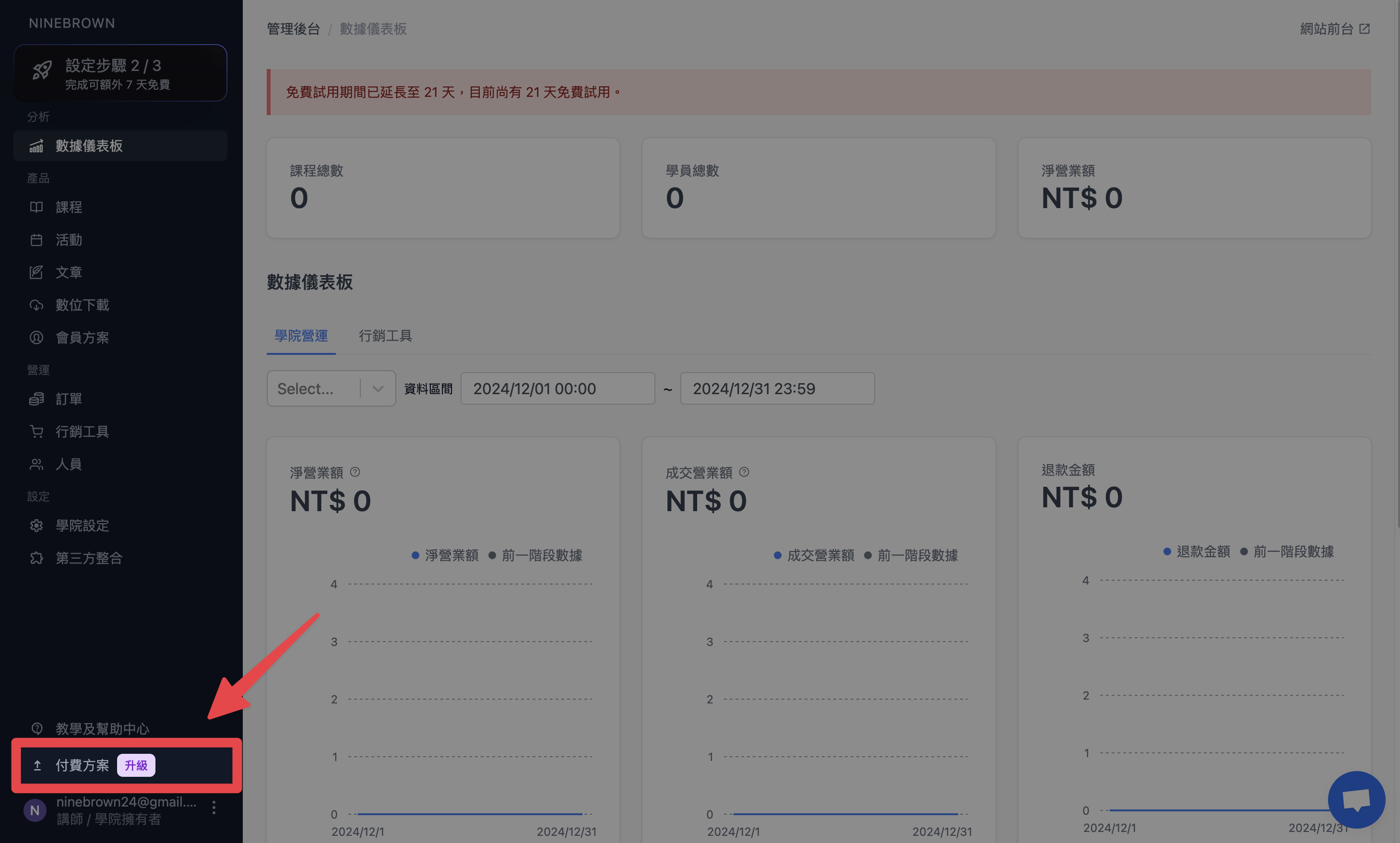Toggle 前一階段數據 legend in 淨營業額 chart
Image resolution: width=1400 pixels, height=843 pixels.
click(535, 555)
